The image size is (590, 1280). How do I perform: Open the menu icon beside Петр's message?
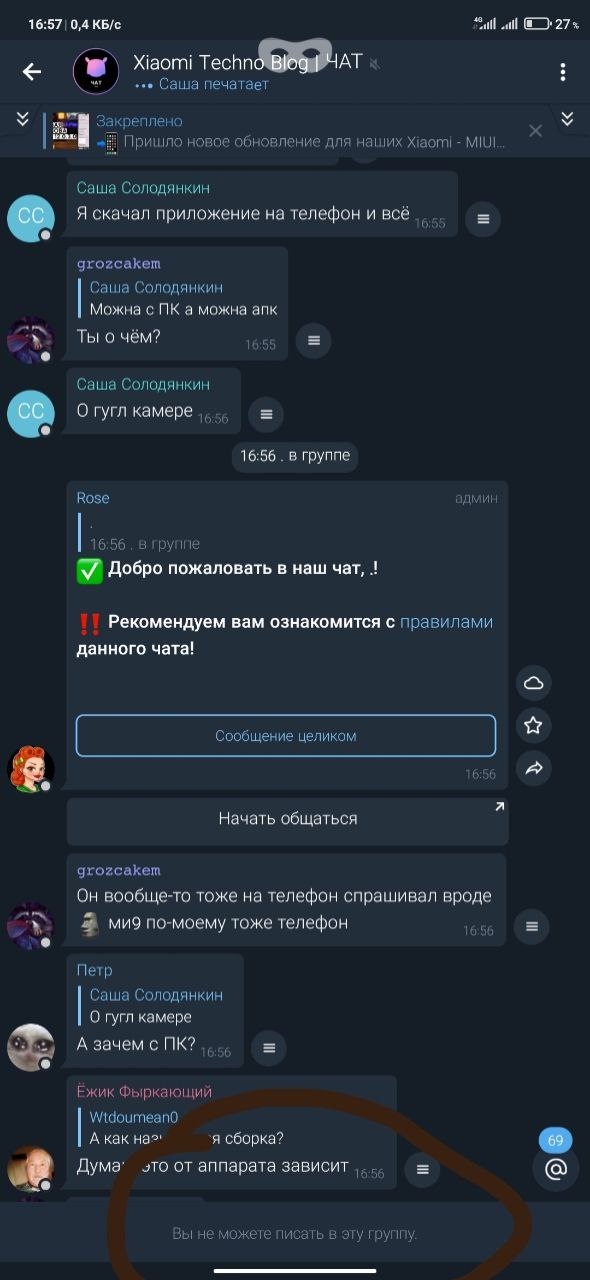coord(268,1047)
